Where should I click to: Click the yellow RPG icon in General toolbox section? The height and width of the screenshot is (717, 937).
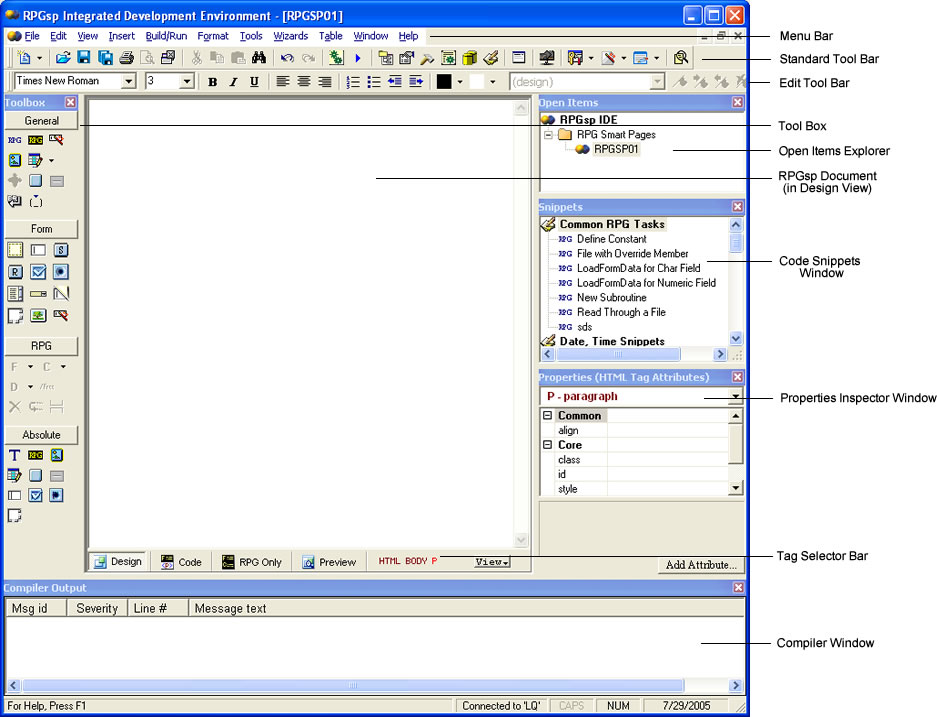pos(36,140)
